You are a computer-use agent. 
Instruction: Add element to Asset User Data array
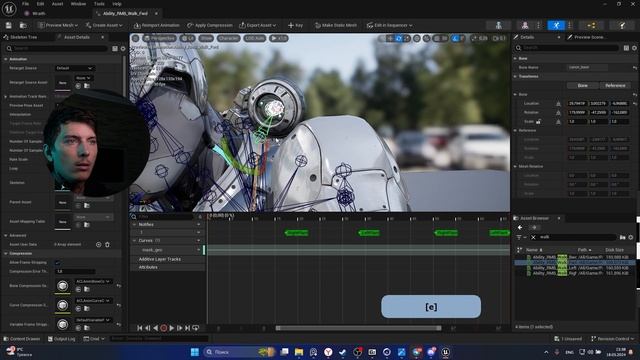98,244
